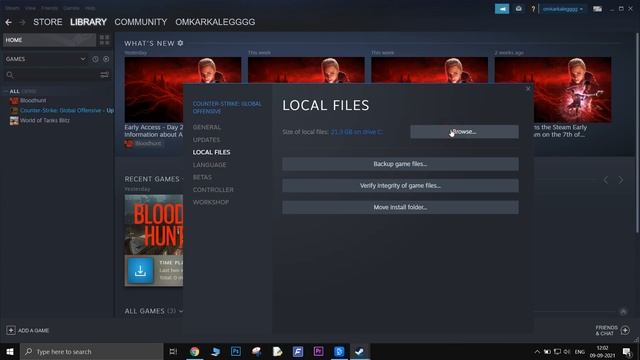
Task: Open Premiere Pro from taskbar
Action: click(x=318, y=351)
